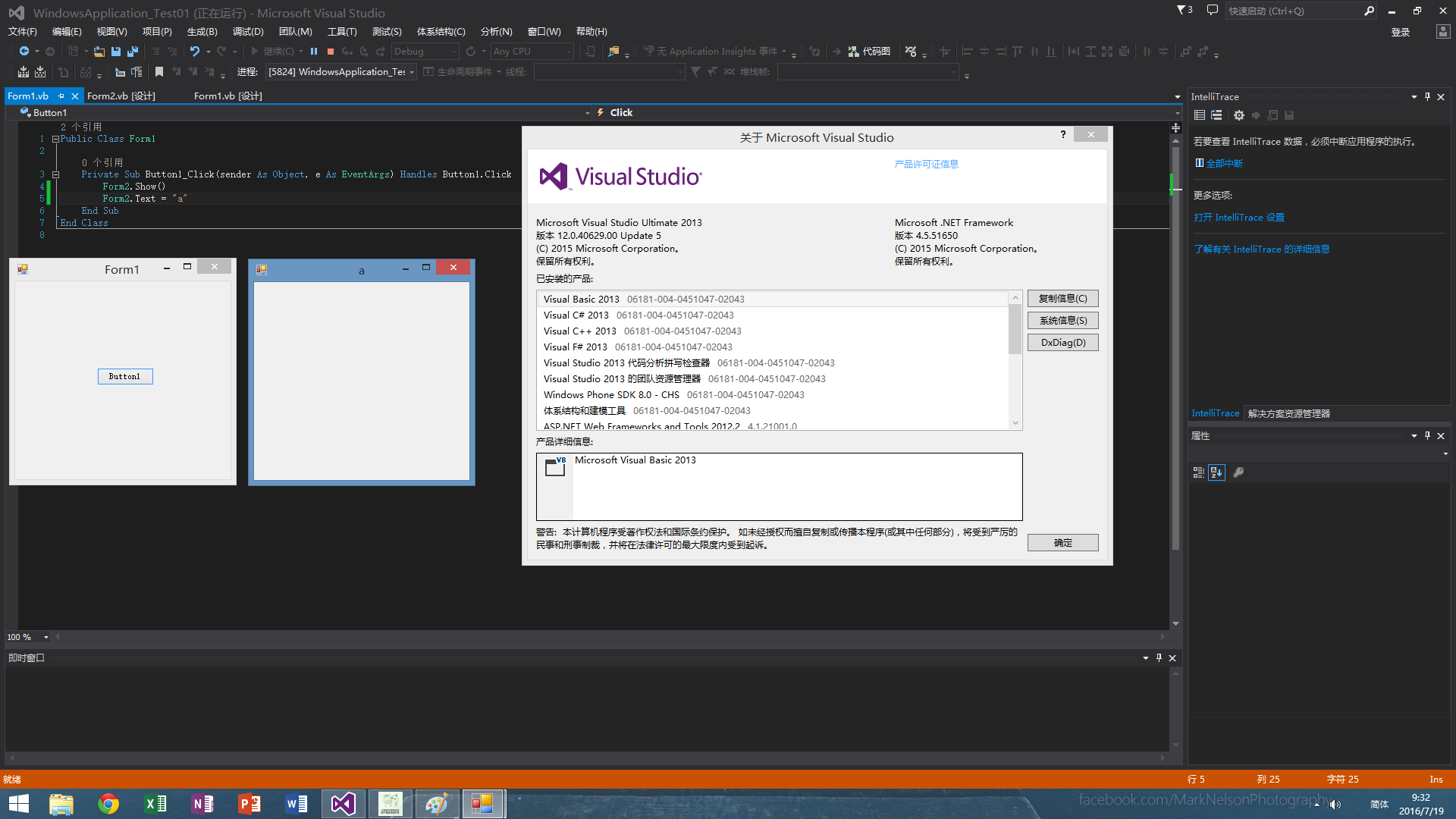Open the 打开 IntelliTrace 设置 link
1456x819 pixels.
(1239, 218)
